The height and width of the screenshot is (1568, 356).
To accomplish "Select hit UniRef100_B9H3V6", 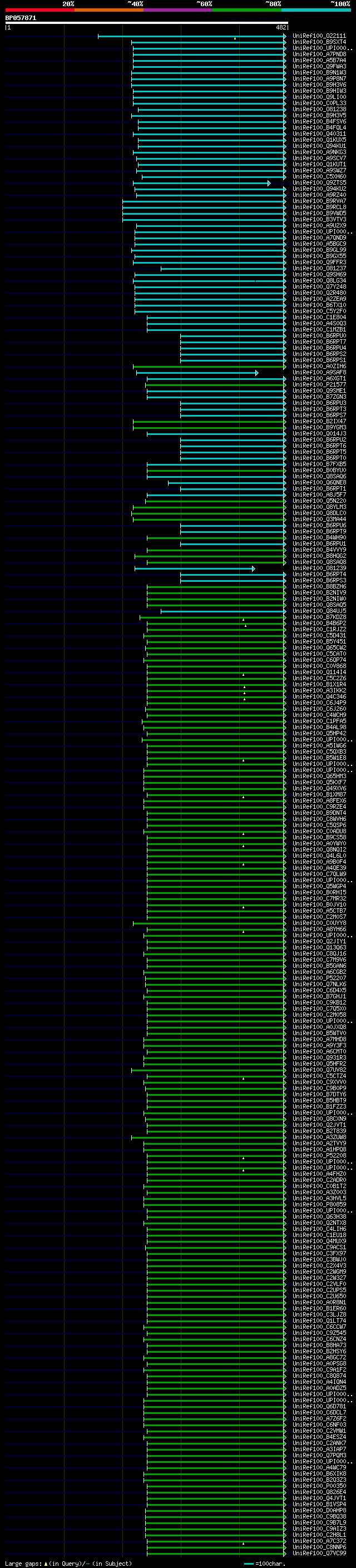I will tap(319, 85).
